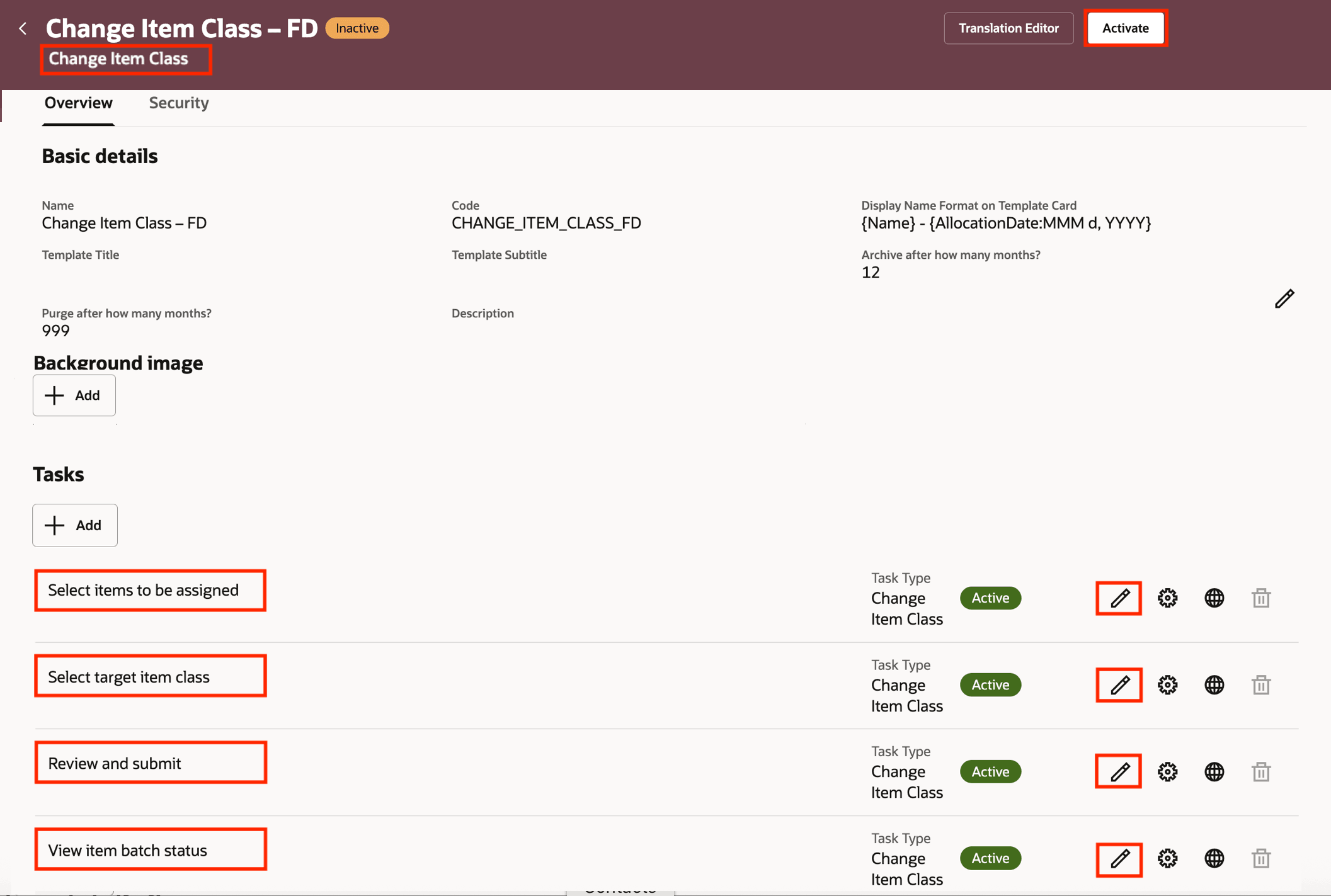This screenshot has height=896, width=1331.
Task: Edit Basic details using the pencil icon
Action: click(x=1284, y=298)
